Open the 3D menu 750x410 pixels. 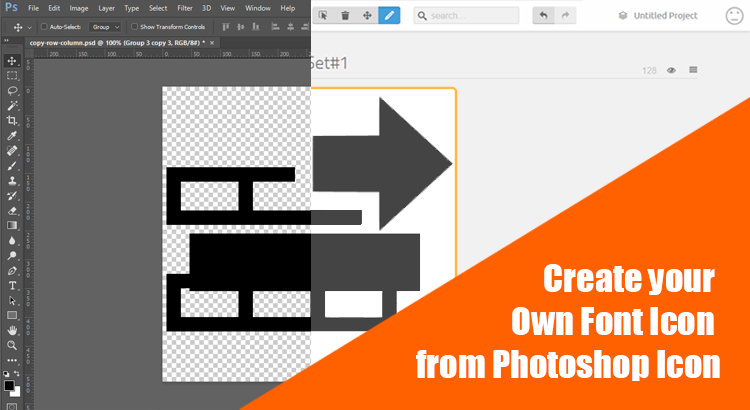click(206, 8)
